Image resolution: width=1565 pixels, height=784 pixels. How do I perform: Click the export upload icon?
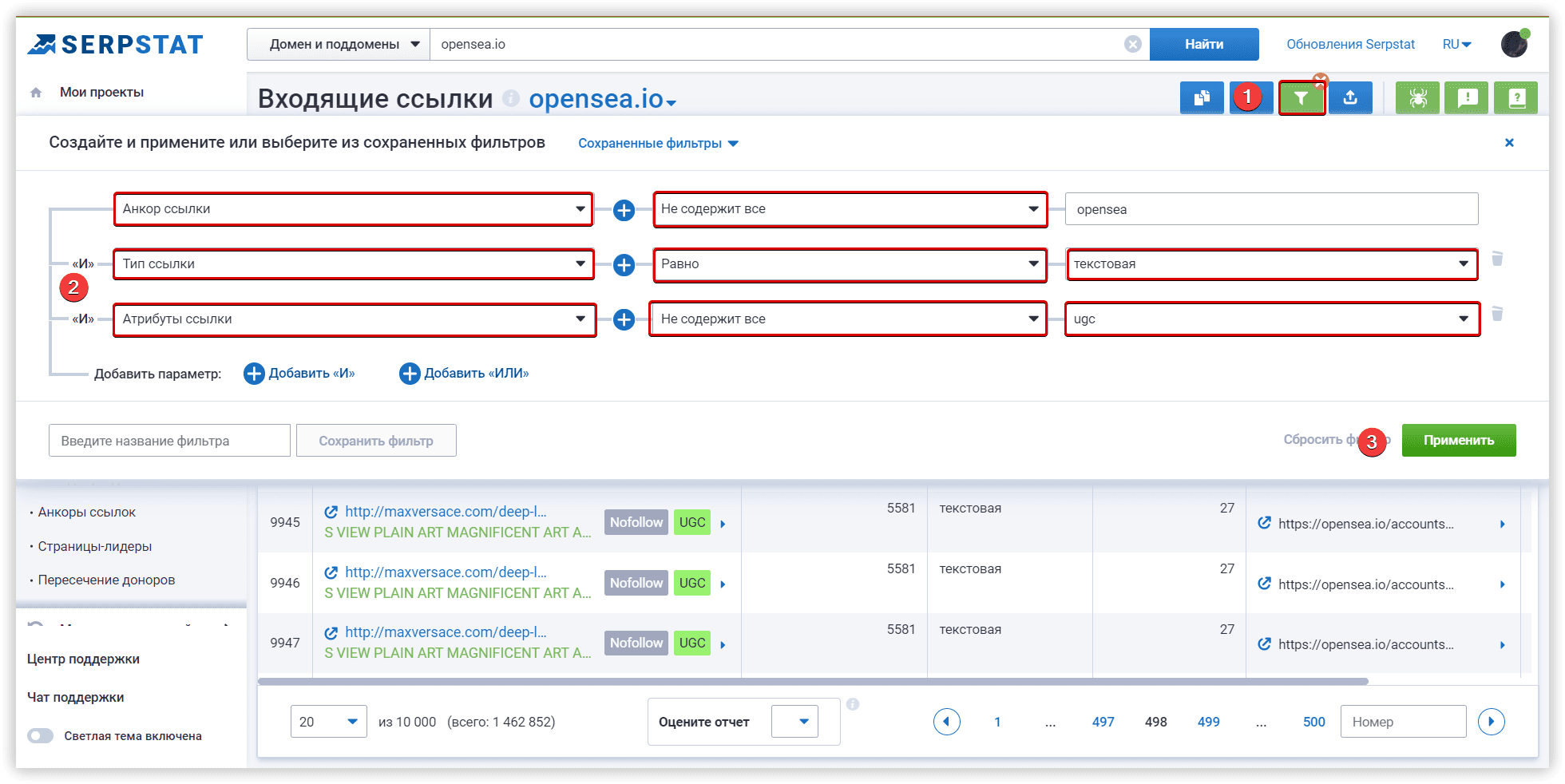coord(1350,98)
